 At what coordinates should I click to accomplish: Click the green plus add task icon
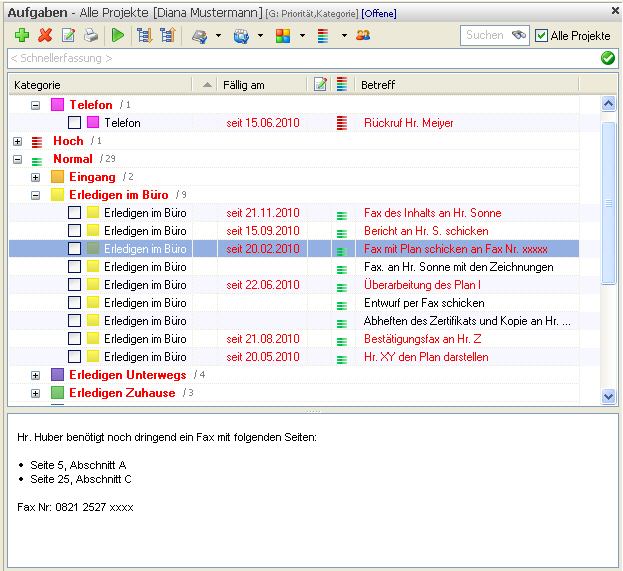click(x=22, y=35)
